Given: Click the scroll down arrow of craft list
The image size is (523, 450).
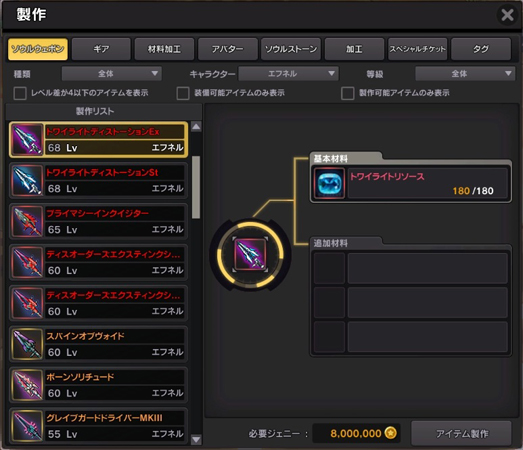Looking at the screenshot, I should [x=196, y=440].
